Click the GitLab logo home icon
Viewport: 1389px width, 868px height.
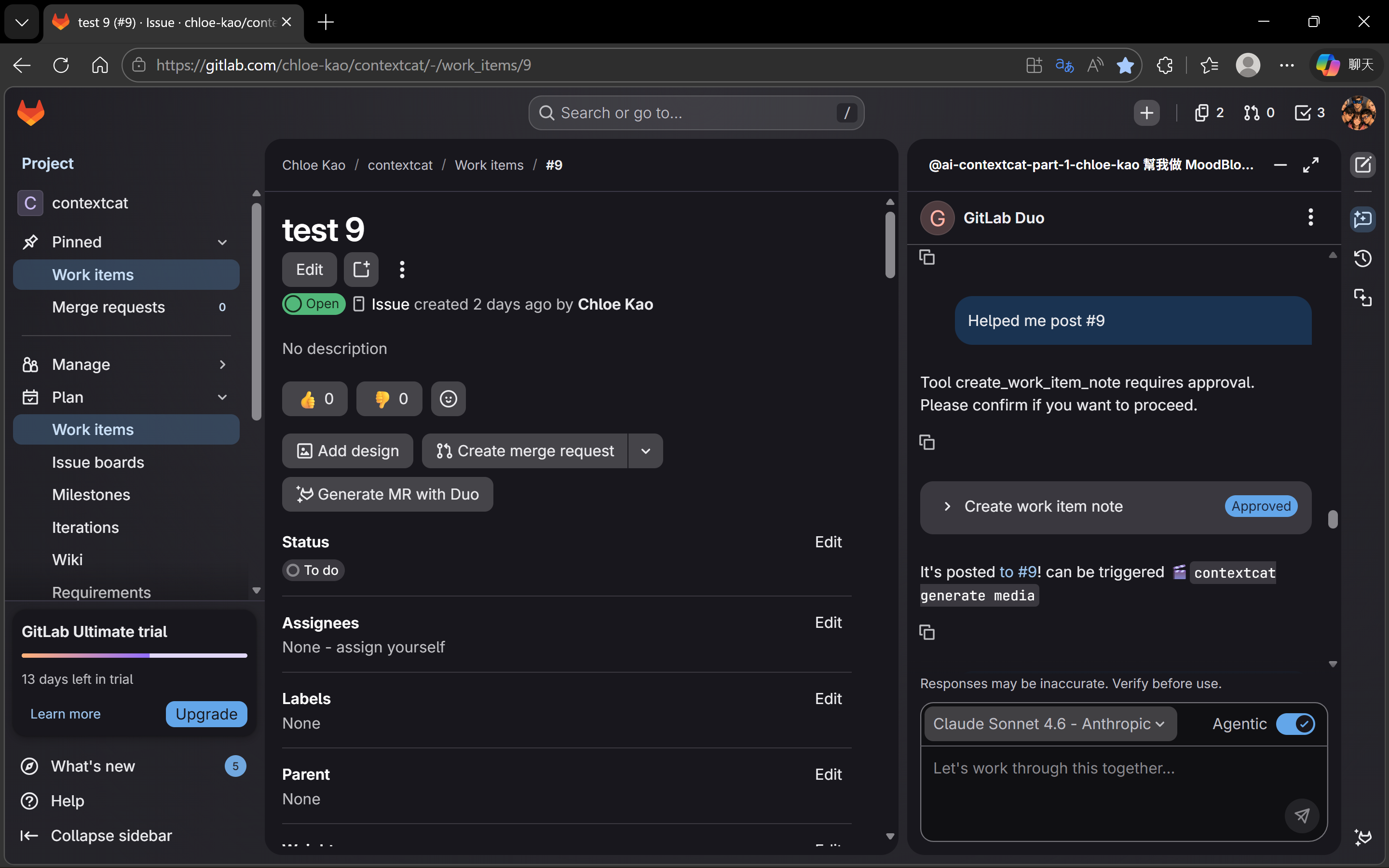[31, 112]
